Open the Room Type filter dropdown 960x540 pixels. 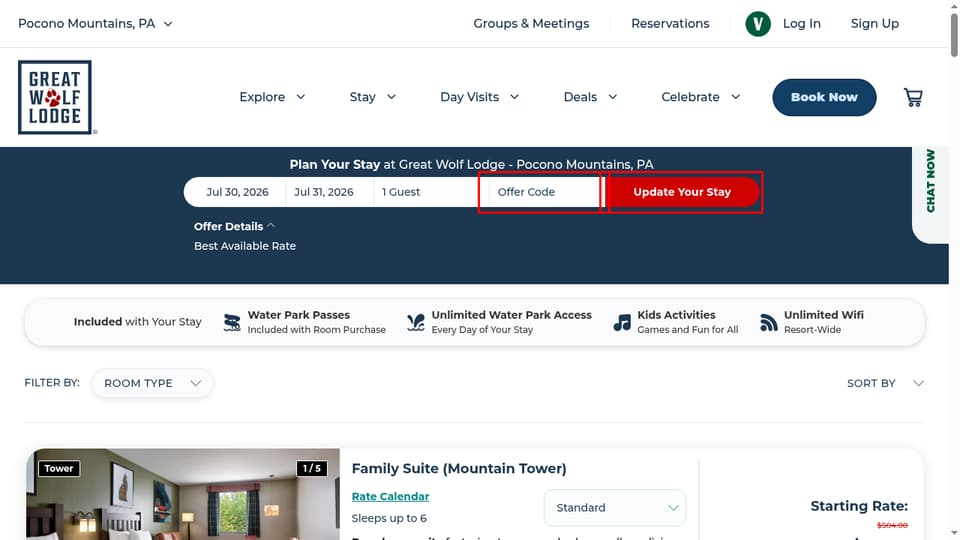152,383
